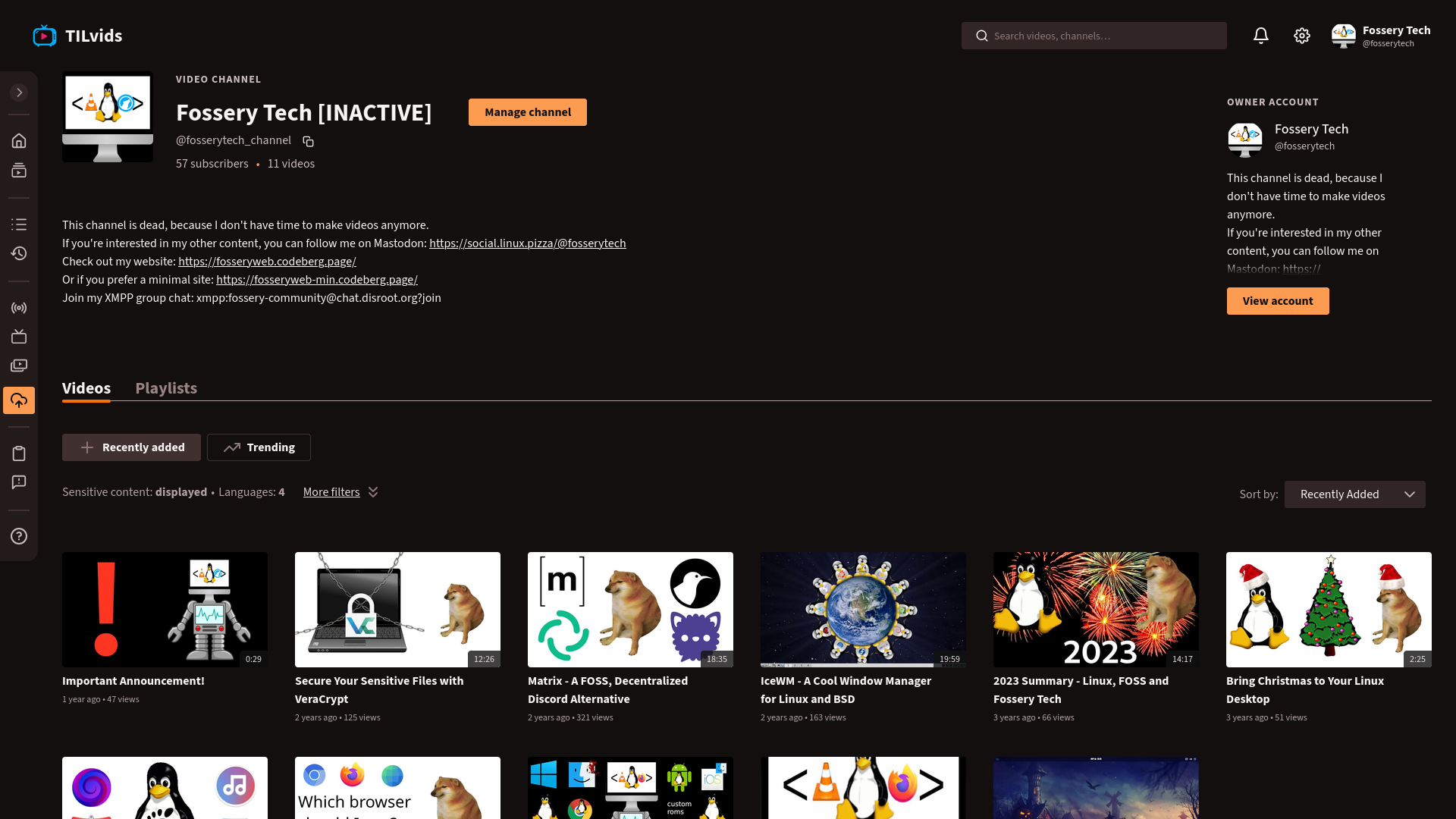Click the TILvids logo icon
The width and height of the screenshot is (1456, 819).
[x=45, y=36]
